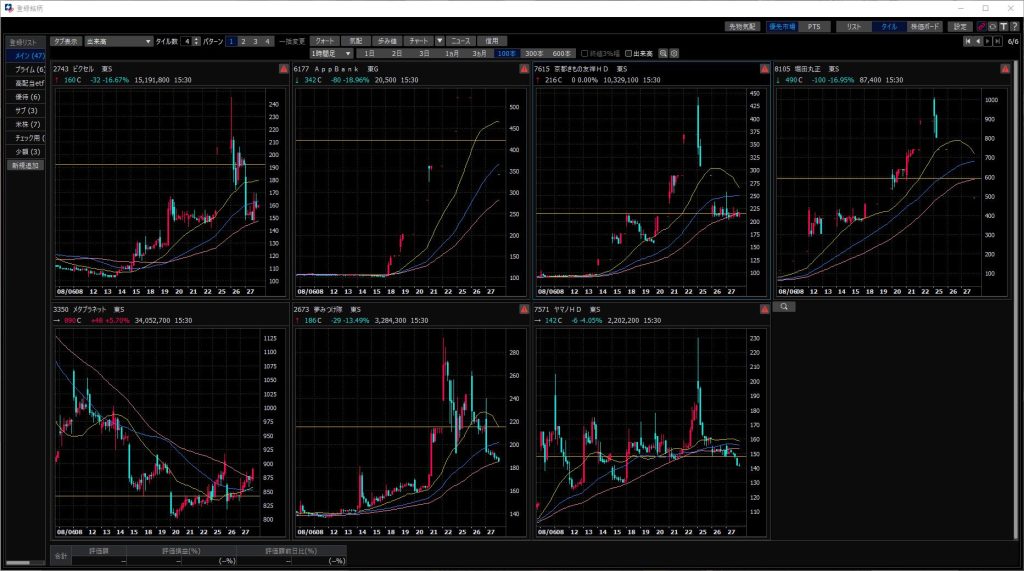Enable the 出来高 volume checkbox
The width and height of the screenshot is (1024, 571).
(630, 53)
